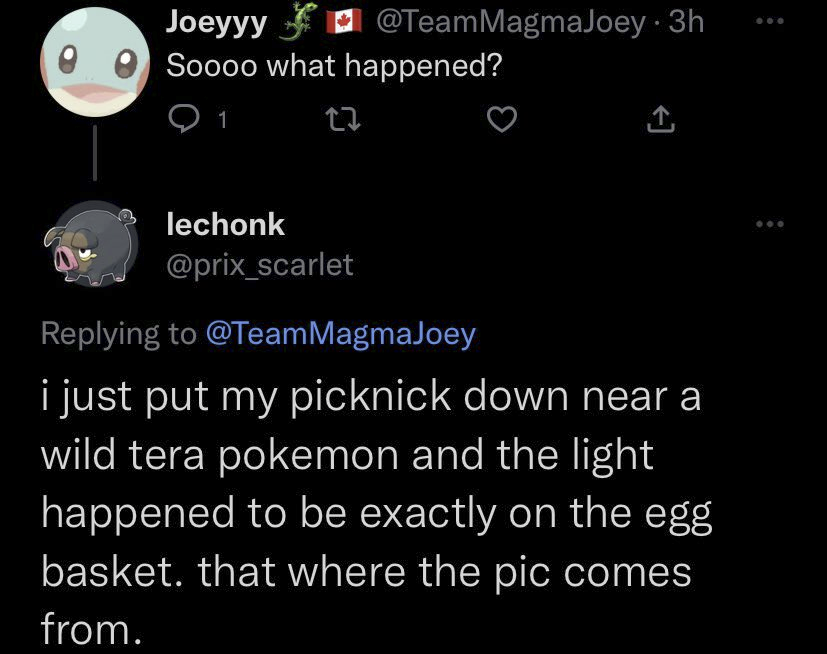This screenshot has height=654, width=827.
Task: Click the lechonk display name
Action: click(225, 224)
